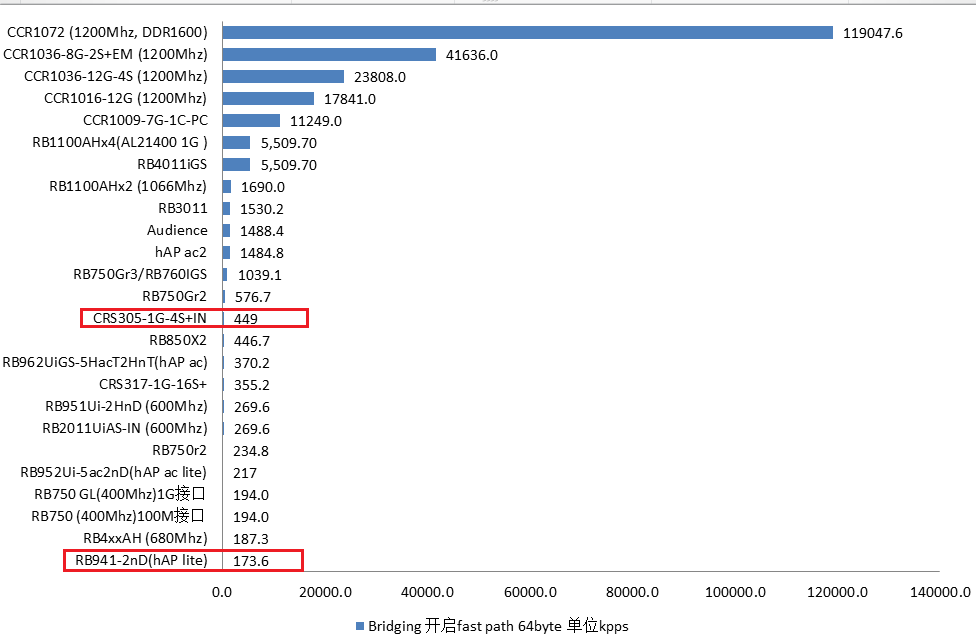The width and height of the screenshot is (976, 638).
Task: Click the RB750Gr3/RB760IGS category label
Action: [140, 274]
